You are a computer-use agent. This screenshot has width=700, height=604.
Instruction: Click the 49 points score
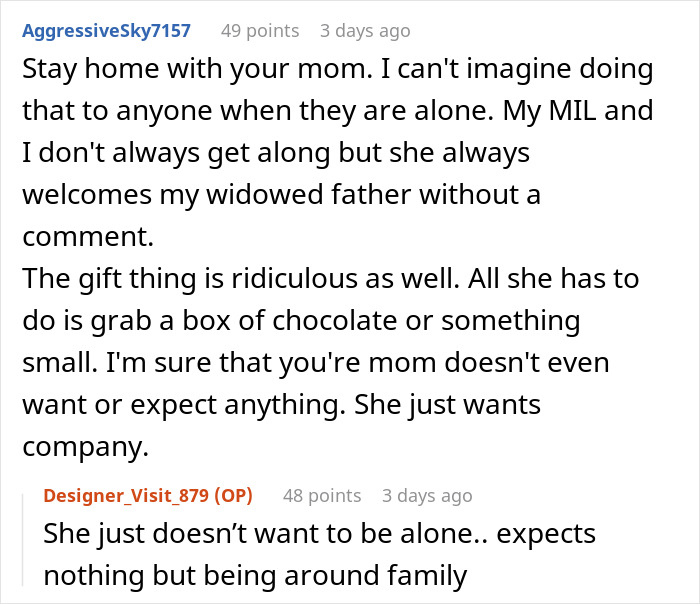(259, 31)
